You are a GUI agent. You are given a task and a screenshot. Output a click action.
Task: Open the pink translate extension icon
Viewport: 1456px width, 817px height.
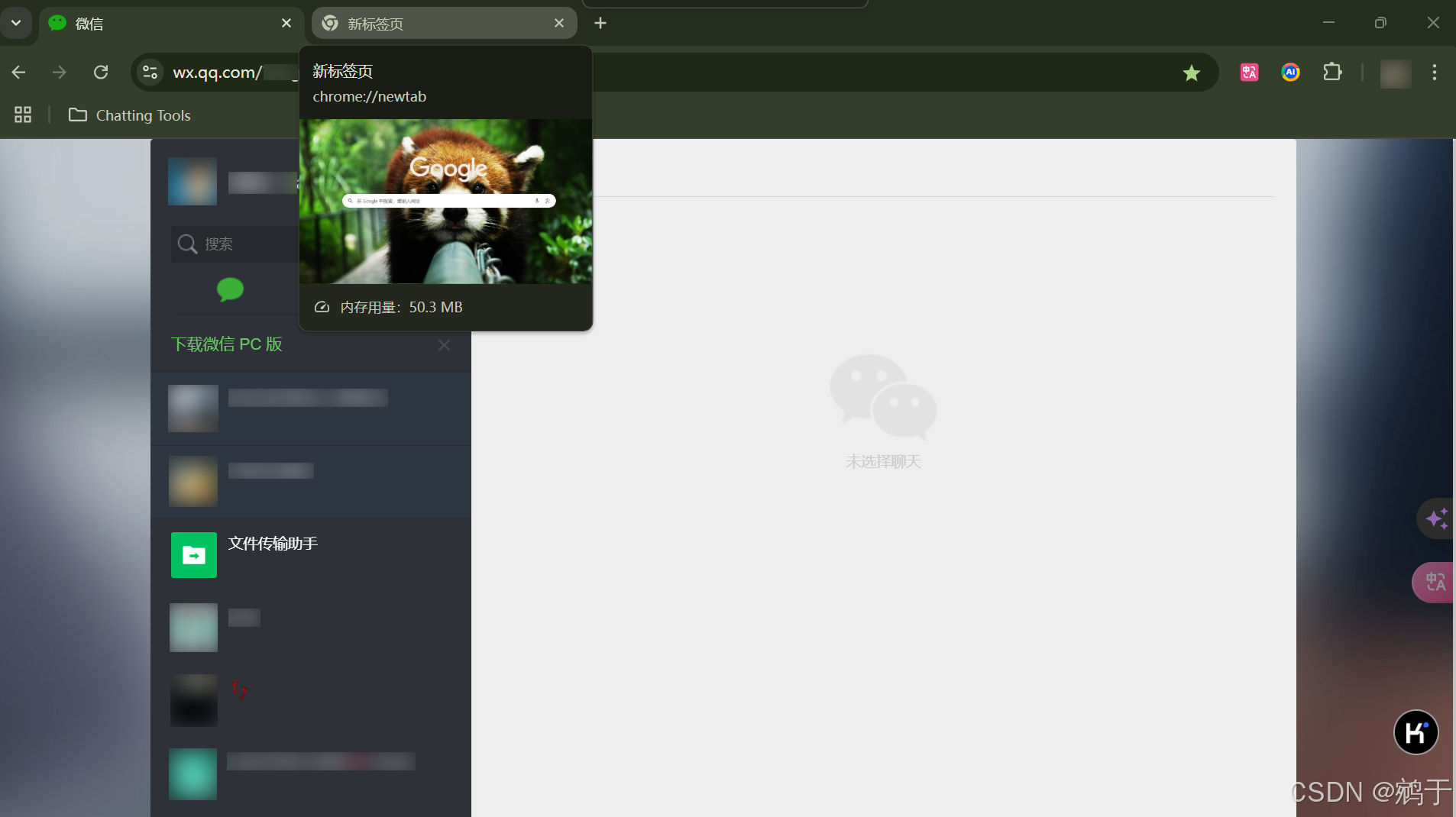(x=1250, y=73)
